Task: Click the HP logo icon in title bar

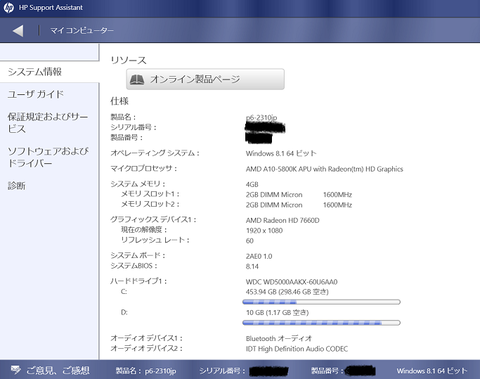Action: point(8,7)
